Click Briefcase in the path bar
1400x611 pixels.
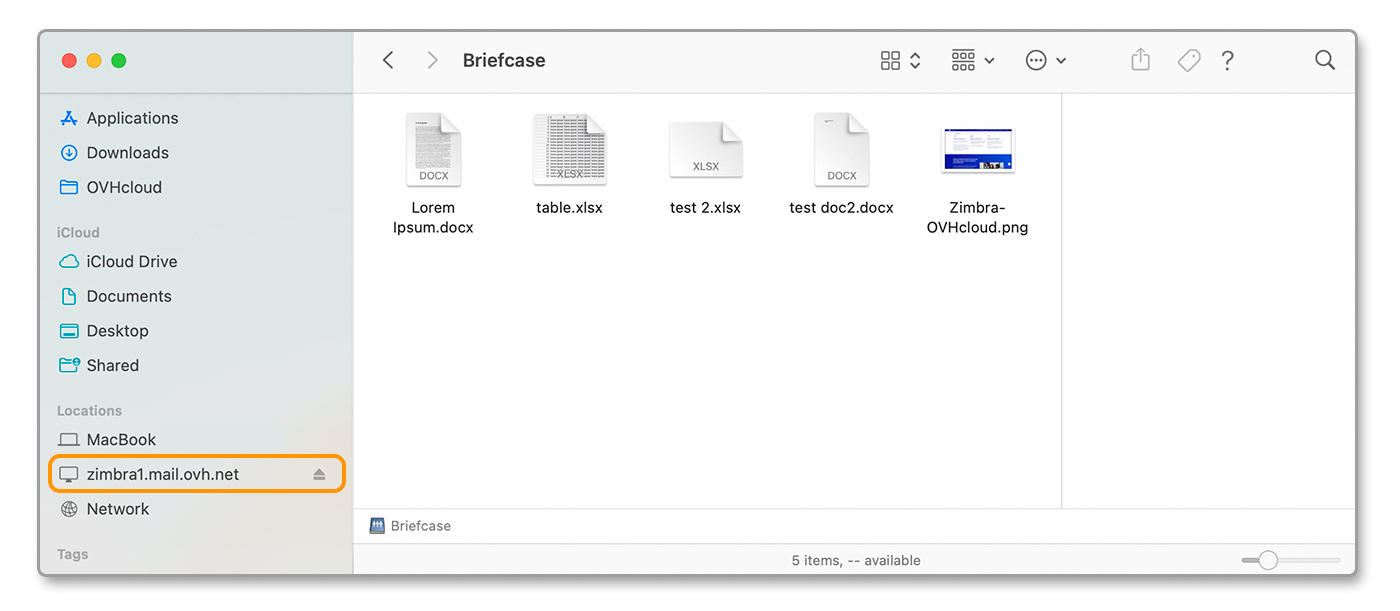tap(420, 526)
